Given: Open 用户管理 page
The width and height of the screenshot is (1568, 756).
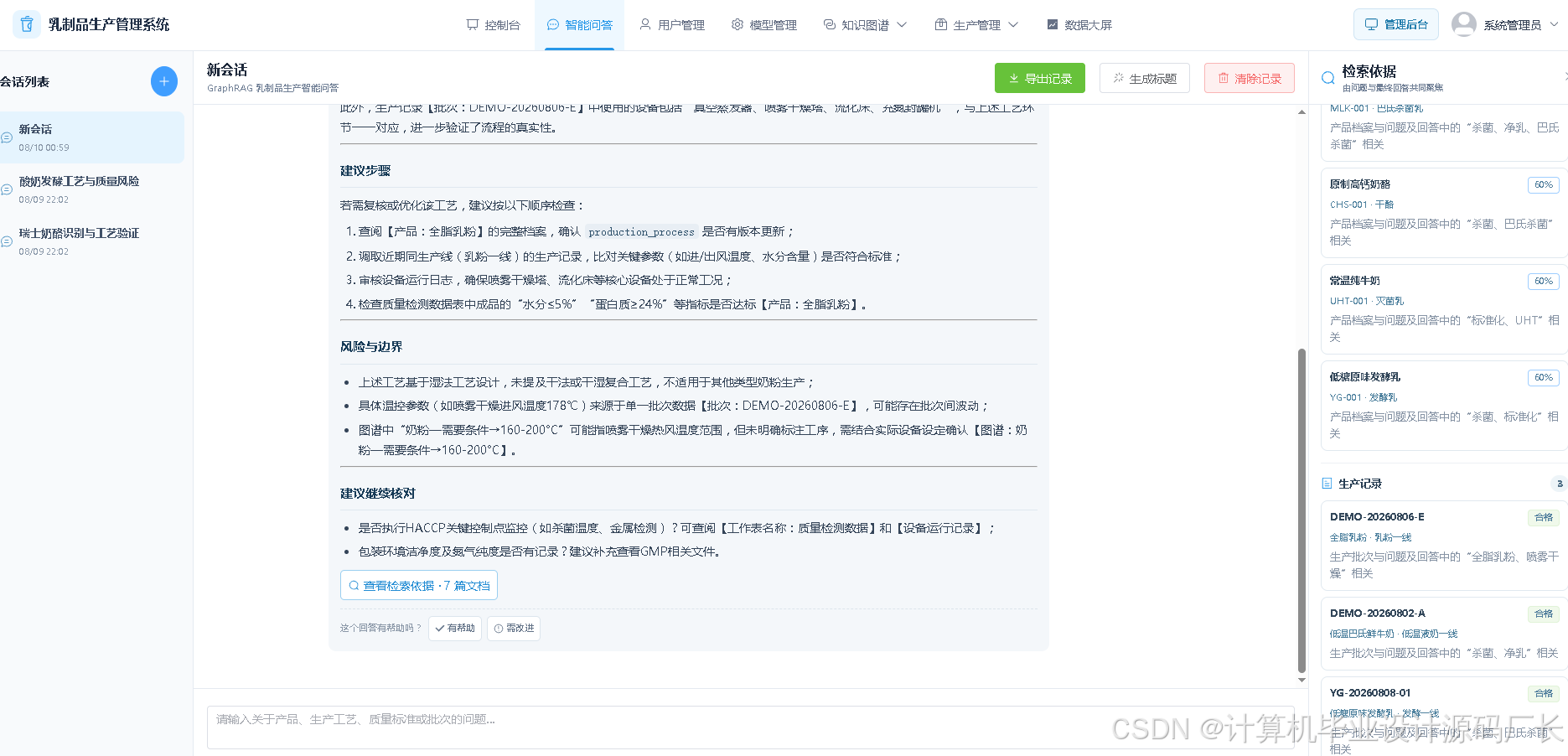Looking at the screenshot, I should click(671, 25).
